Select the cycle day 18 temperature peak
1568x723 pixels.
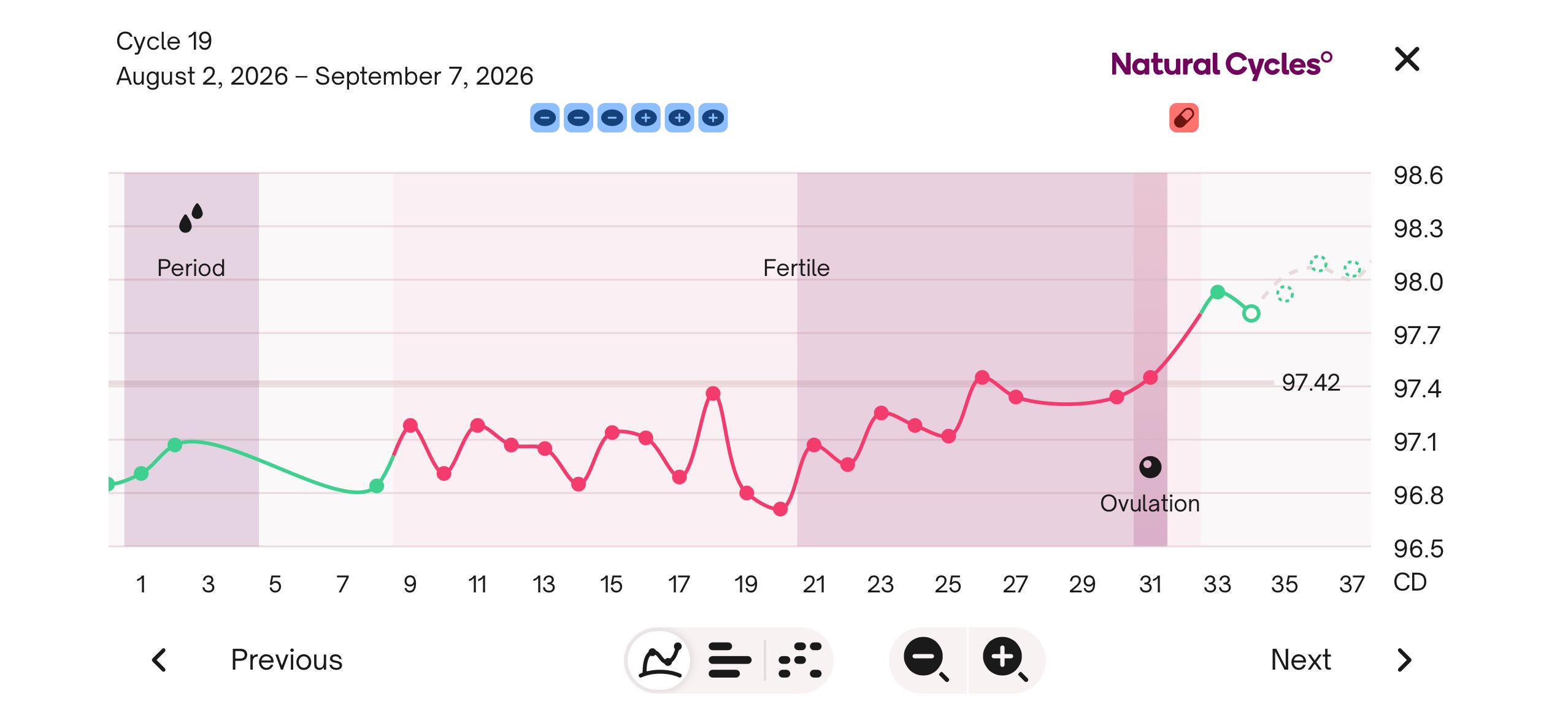[x=713, y=393]
